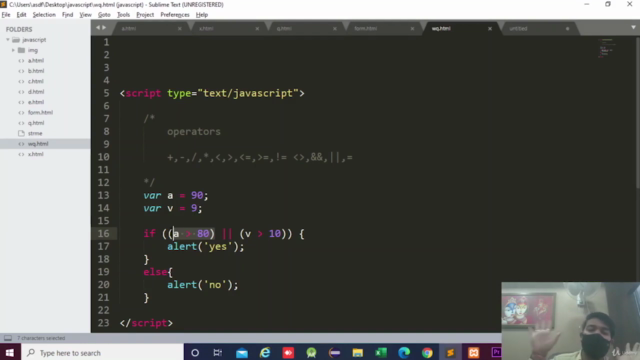Close the a.html tab
The height and width of the screenshot is (360, 640).
[180, 29]
